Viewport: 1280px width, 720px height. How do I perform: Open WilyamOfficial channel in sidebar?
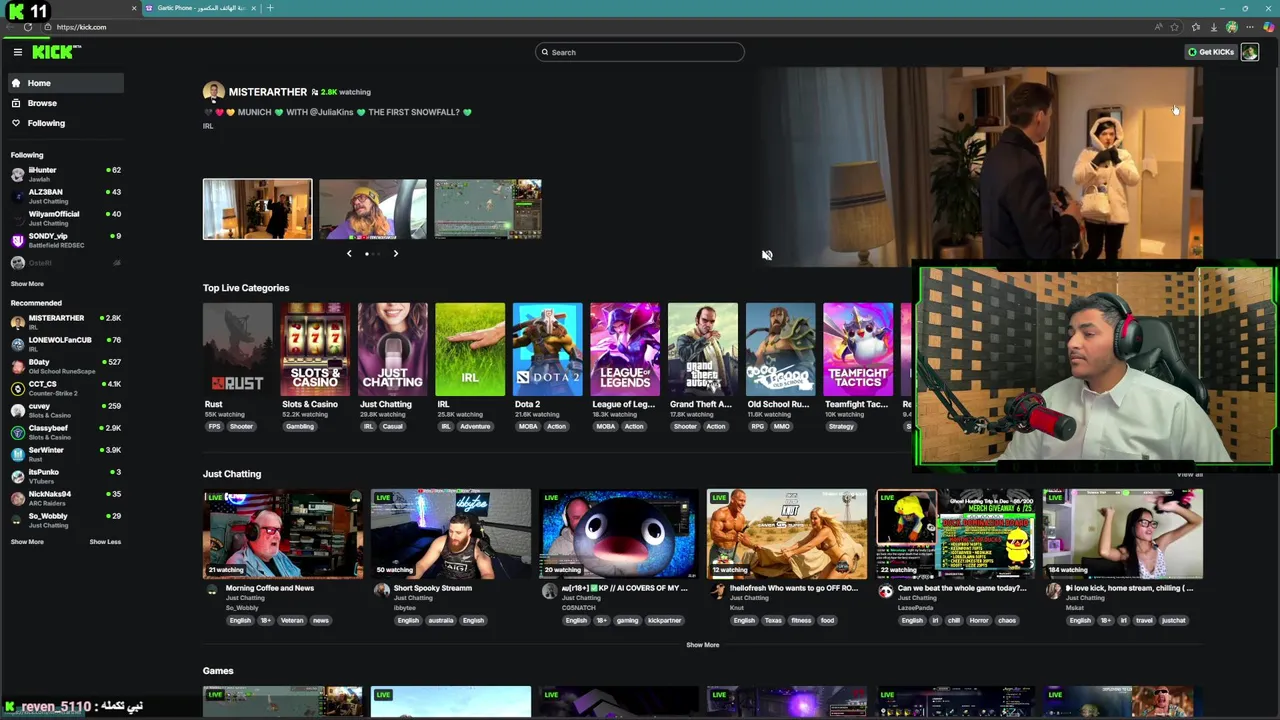65,218
